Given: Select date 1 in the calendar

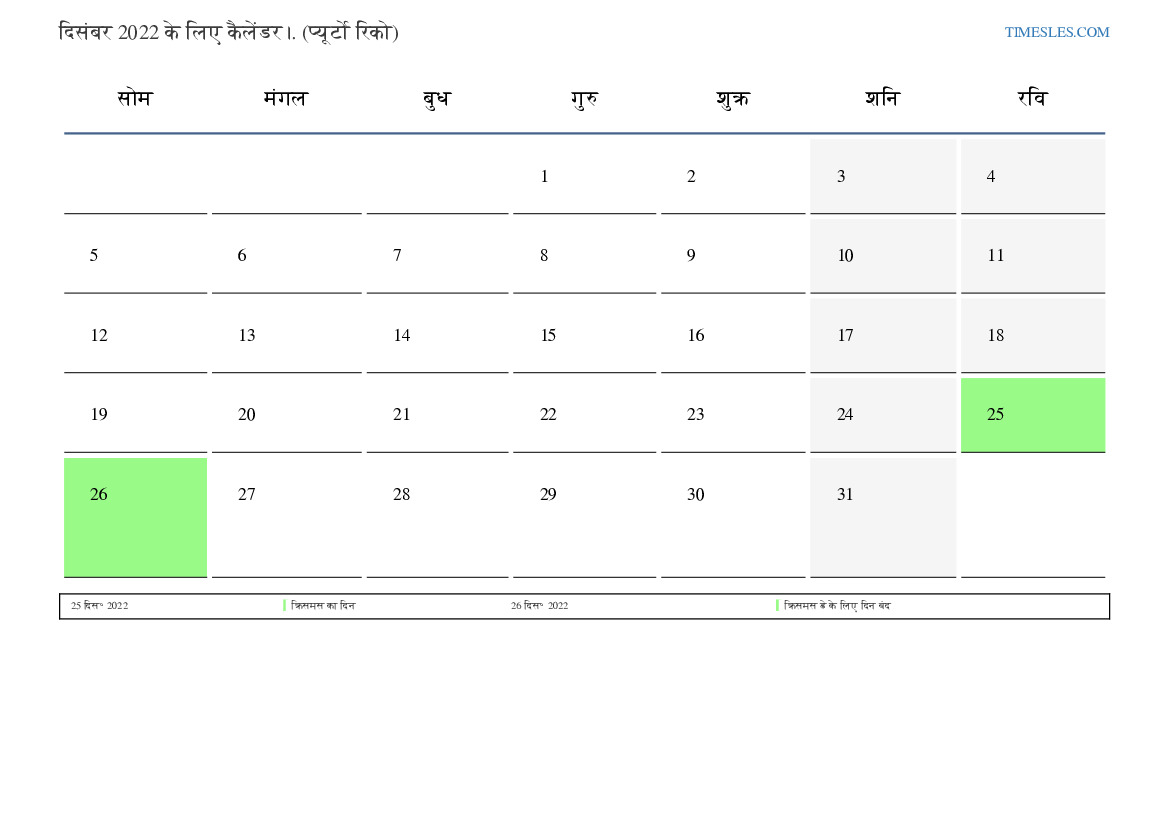Looking at the screenshot, I should click(584, 176).
